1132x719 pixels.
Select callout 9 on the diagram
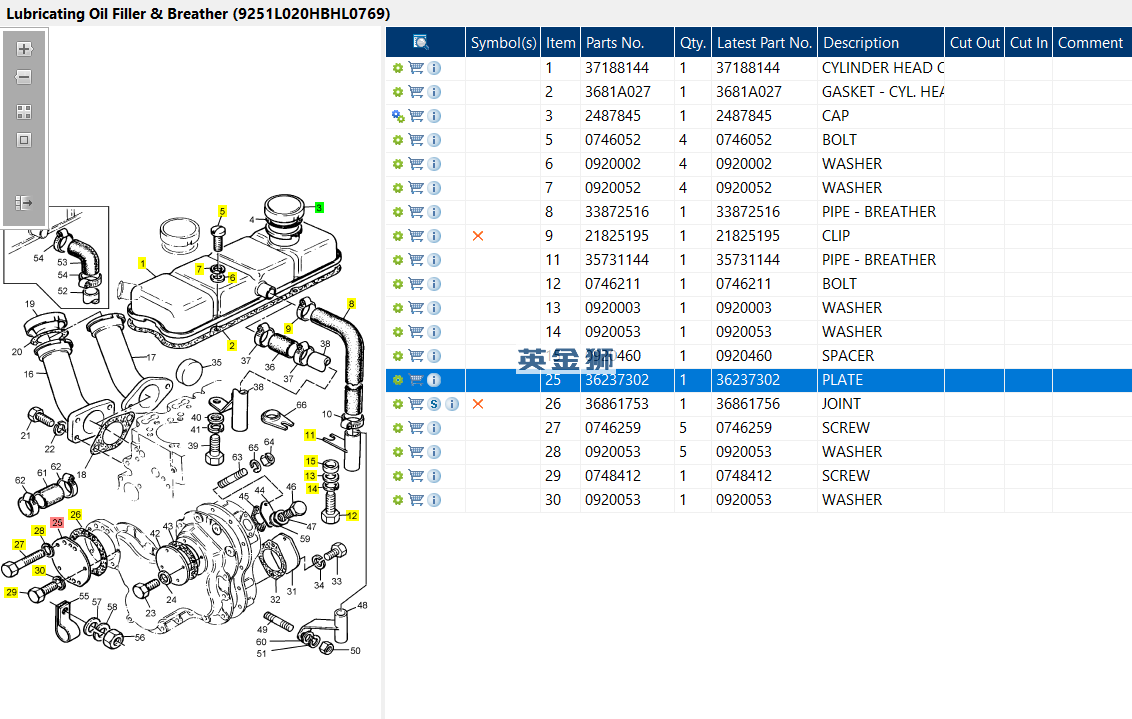tap(288, 329)
